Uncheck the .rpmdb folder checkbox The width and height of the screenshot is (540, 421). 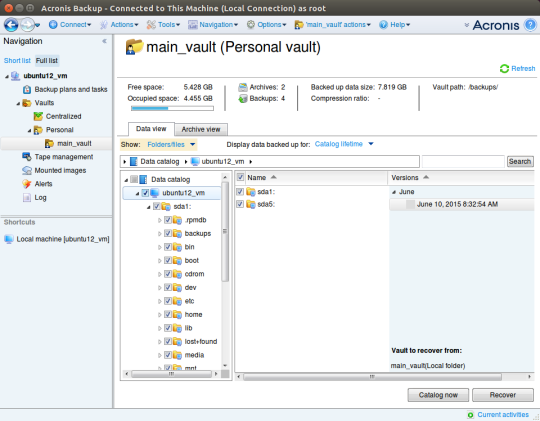(x=168, y=220)
